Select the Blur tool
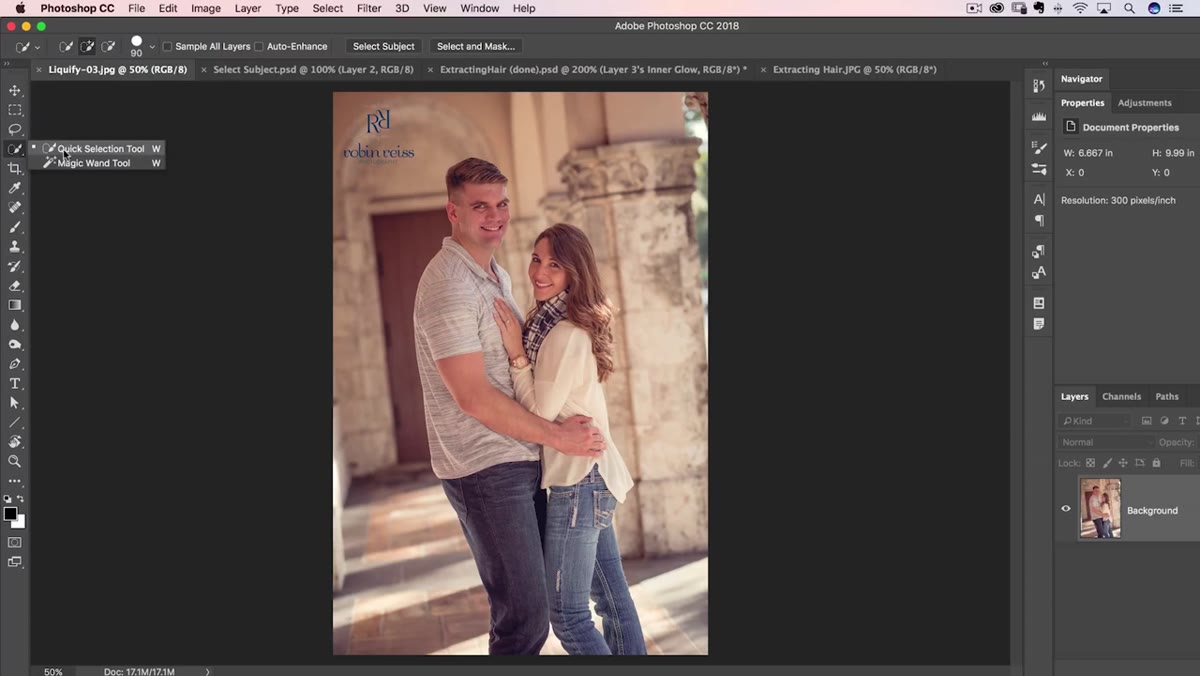 (15, 324)
